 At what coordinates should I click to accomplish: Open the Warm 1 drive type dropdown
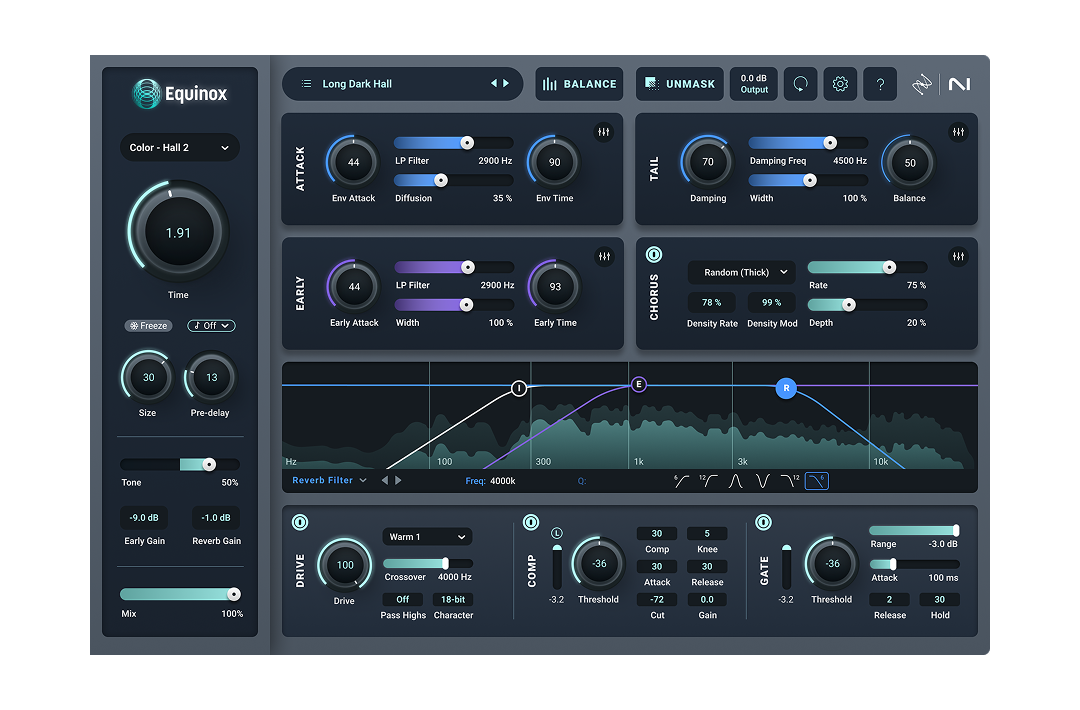[x=427, y=537]
